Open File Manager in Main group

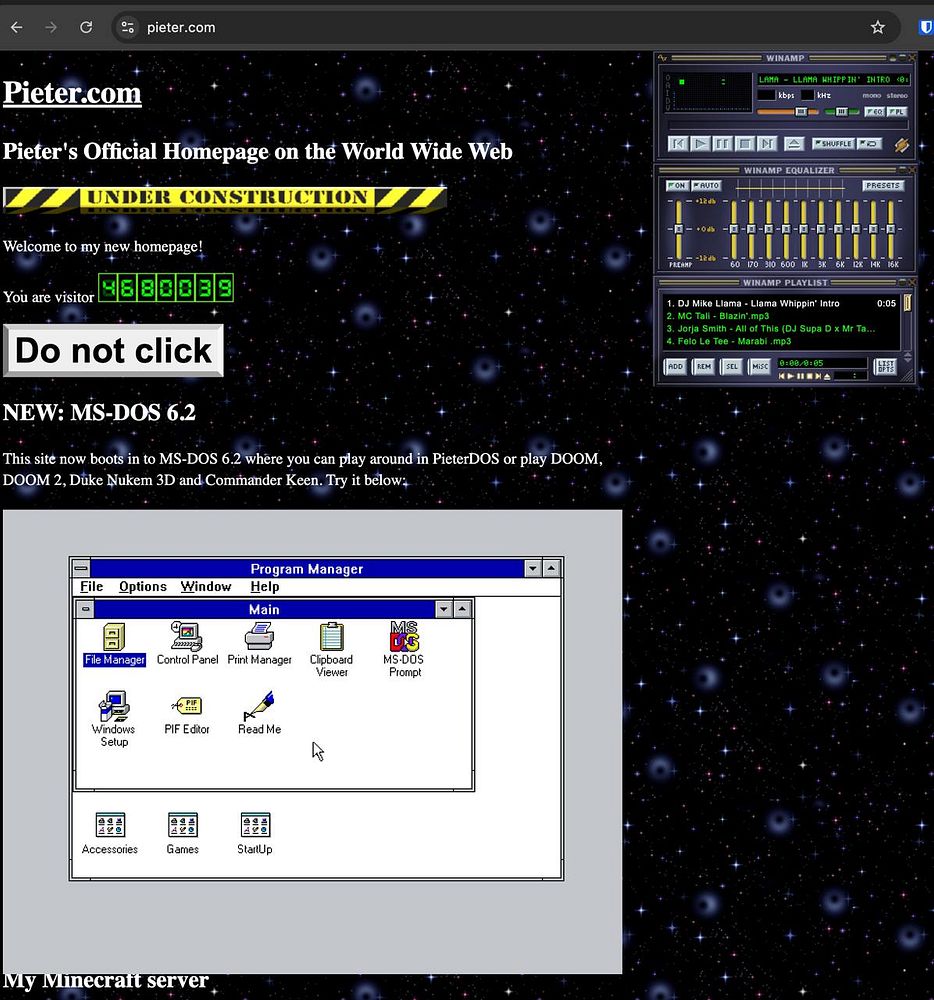(x=114, y=644)
